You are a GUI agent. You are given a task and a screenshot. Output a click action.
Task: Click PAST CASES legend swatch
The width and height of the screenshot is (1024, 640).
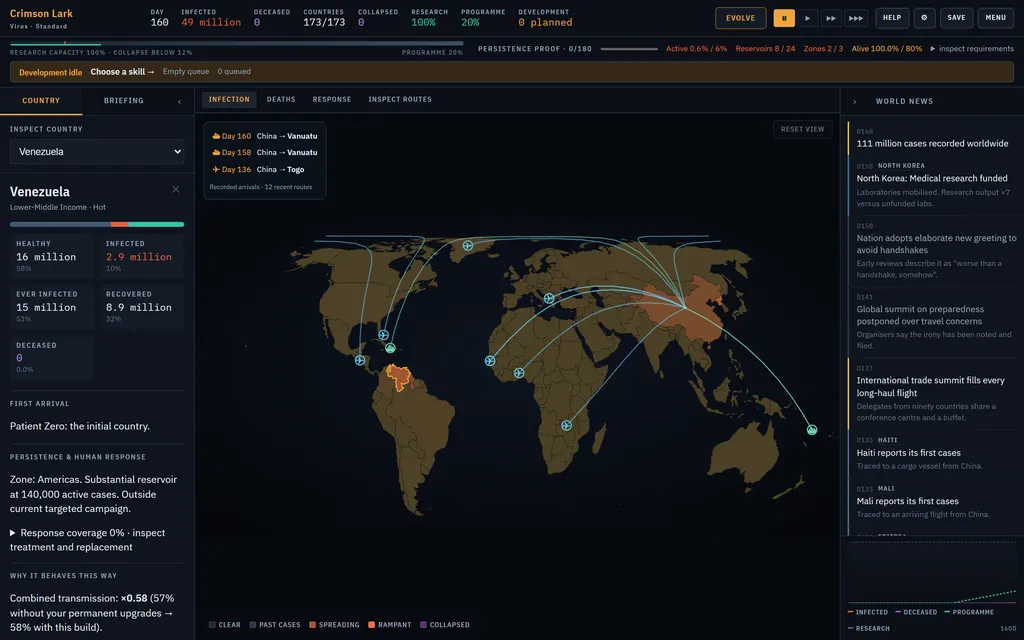coord(253,625)
